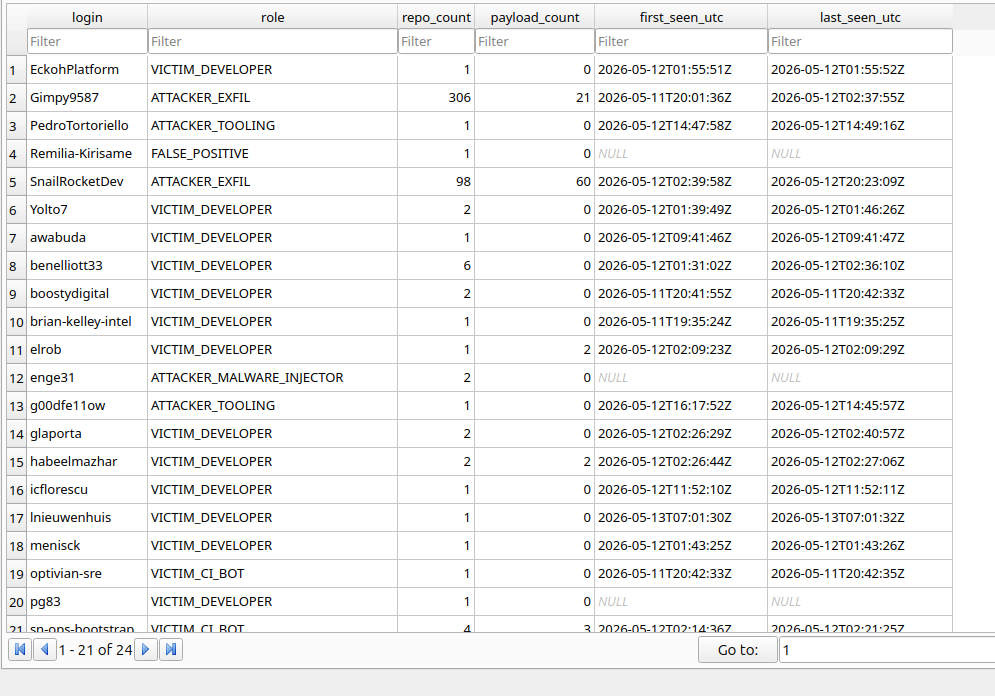The width and height of the screenshot is (995, 696).
Task: Select first_seen 2026-05-11T20:01:36Z cell
Action: (681, 98)
